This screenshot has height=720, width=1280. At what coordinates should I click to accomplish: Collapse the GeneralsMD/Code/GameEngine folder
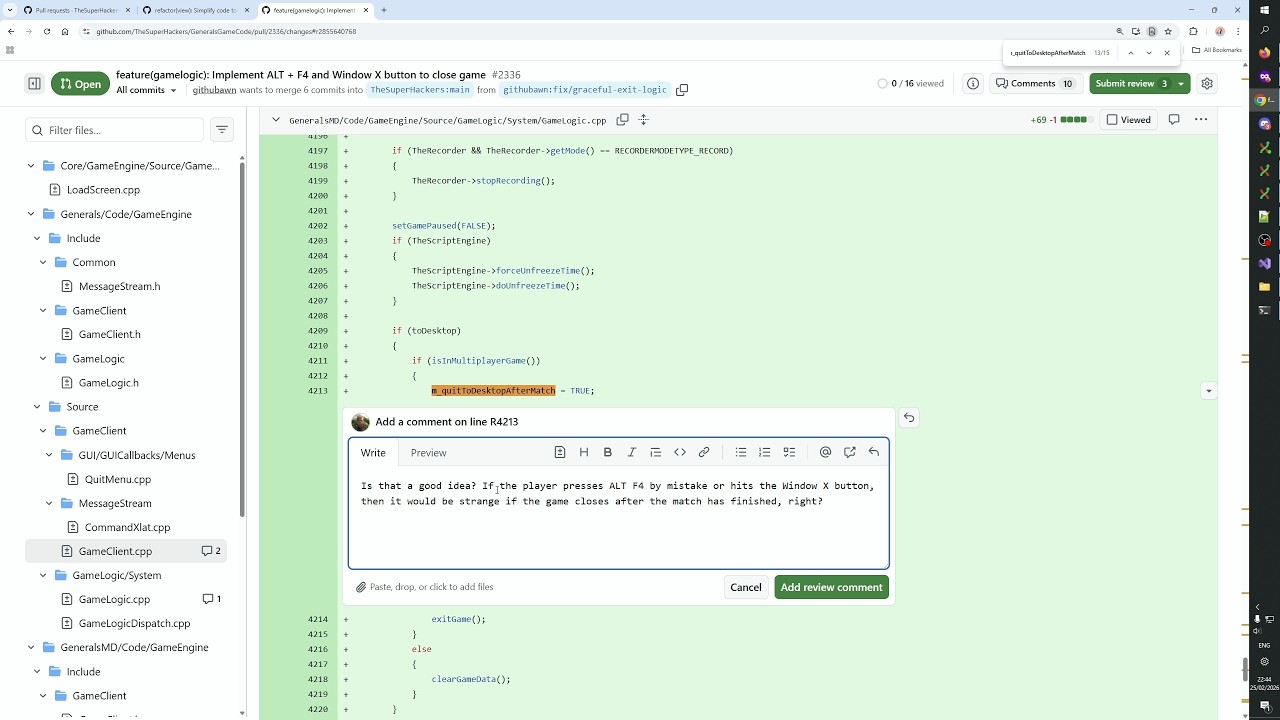pos(31,647)
